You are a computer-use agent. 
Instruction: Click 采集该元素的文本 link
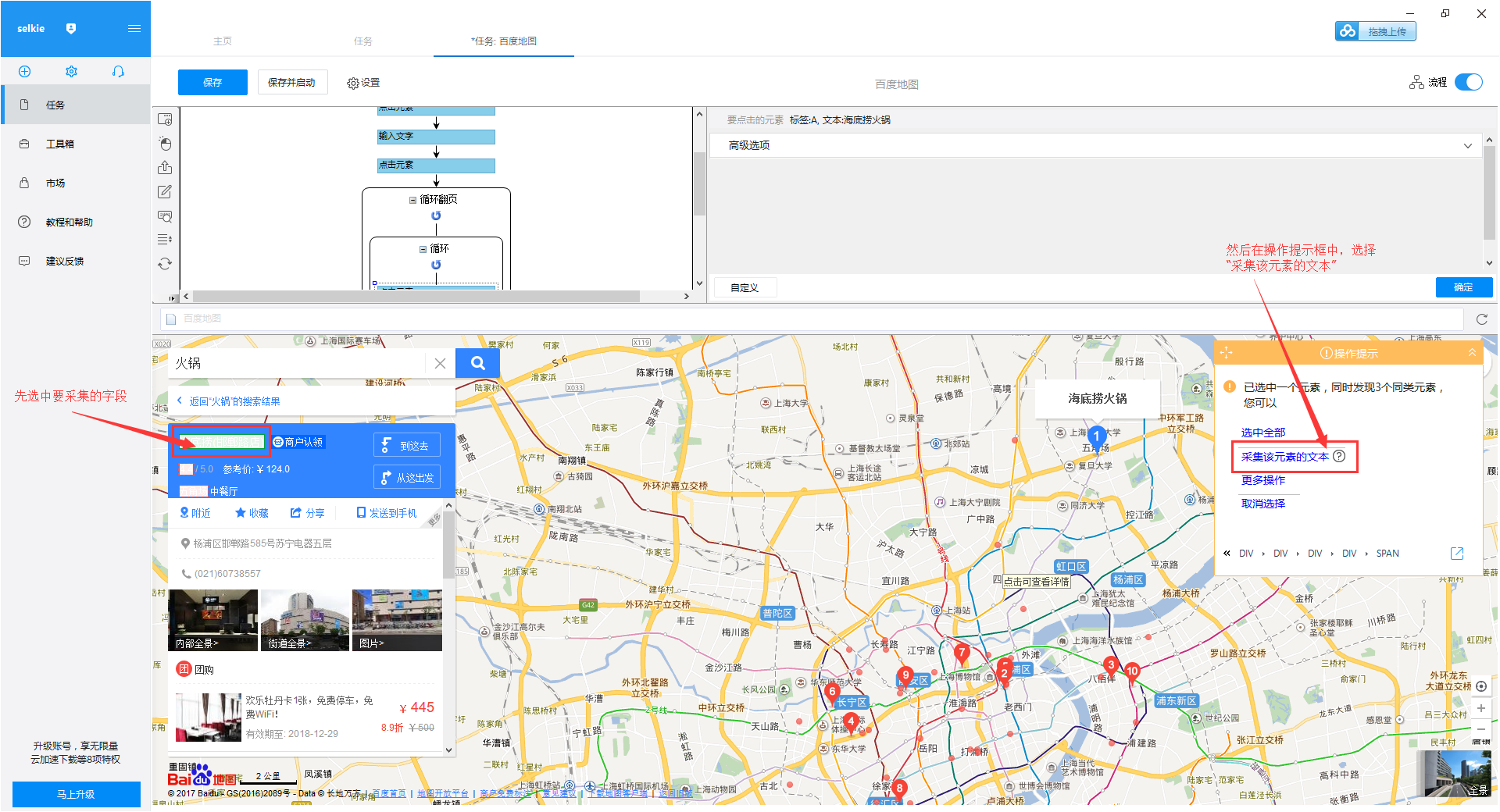click(x=1284, y=457)
